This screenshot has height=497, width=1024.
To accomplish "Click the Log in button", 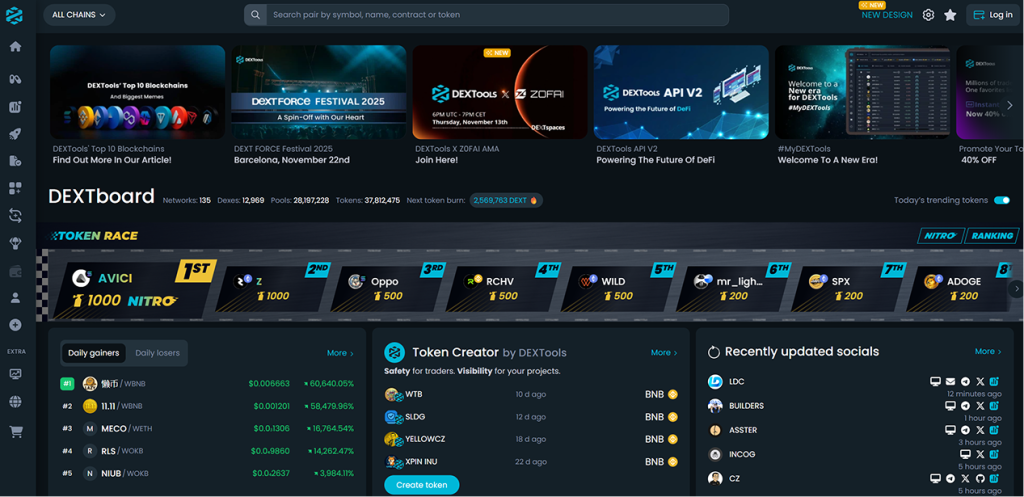I will coord(993,15).
